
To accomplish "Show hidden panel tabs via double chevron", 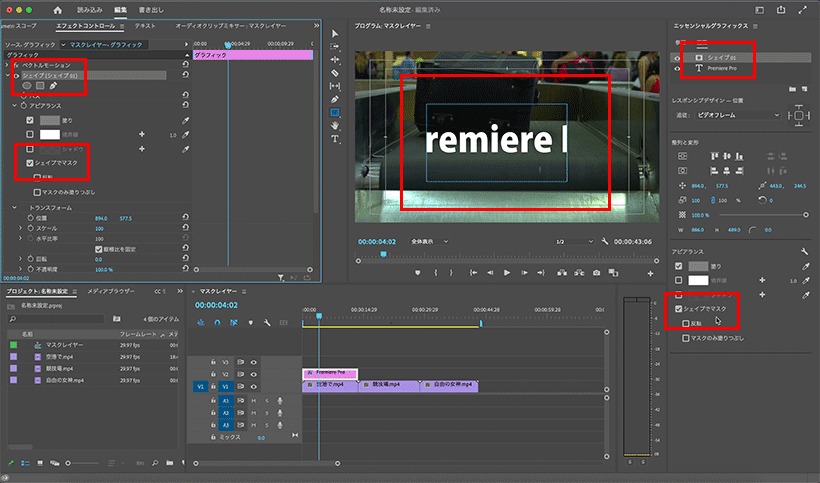I will tap(316, 26).
